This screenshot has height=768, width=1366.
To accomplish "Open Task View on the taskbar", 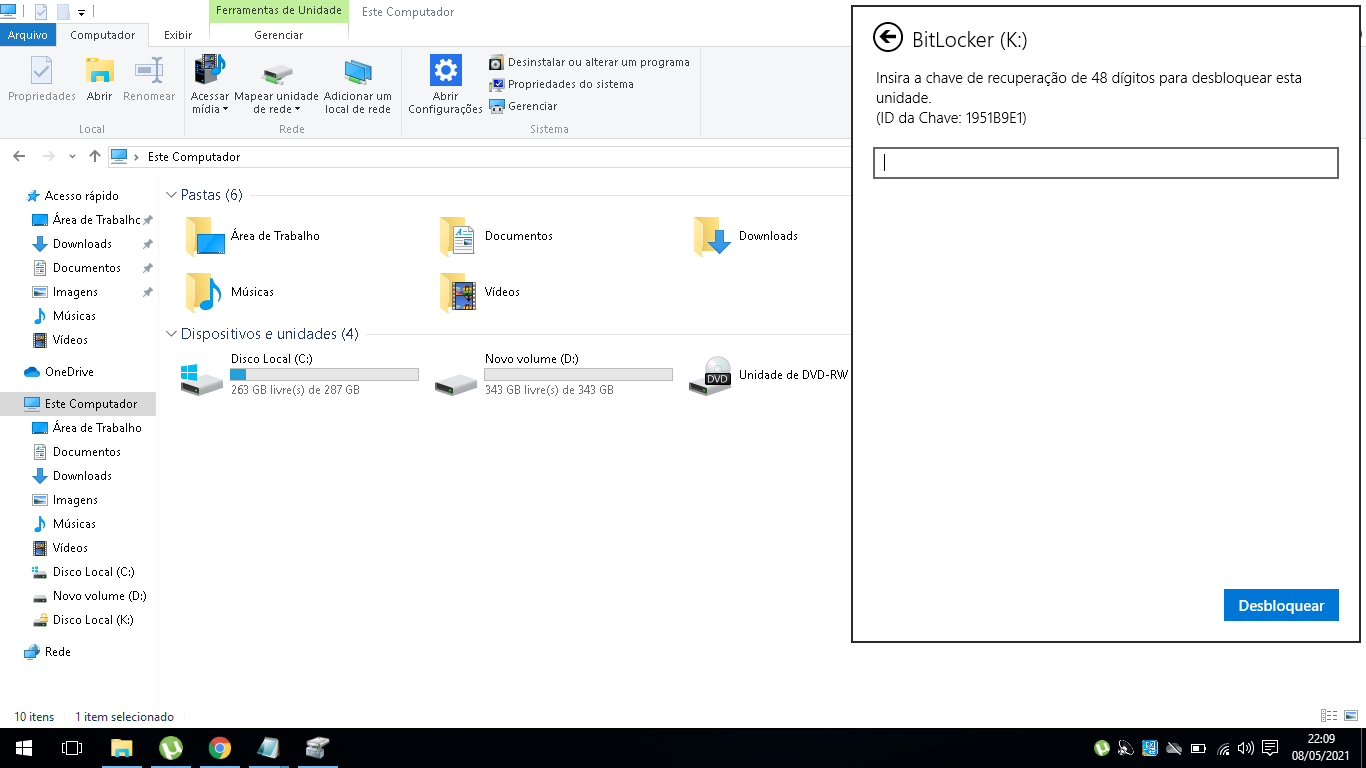I will click(71, 748).
